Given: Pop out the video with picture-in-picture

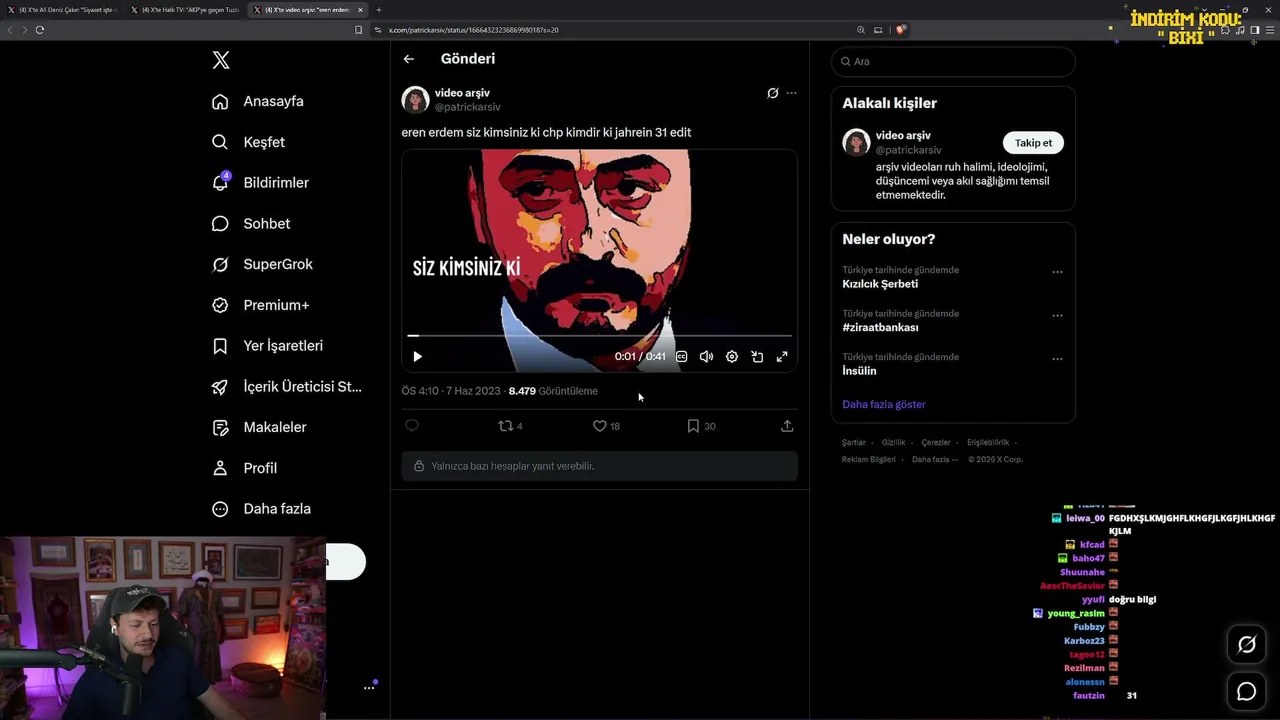Looking at the screenshot, I should (757, 357).
